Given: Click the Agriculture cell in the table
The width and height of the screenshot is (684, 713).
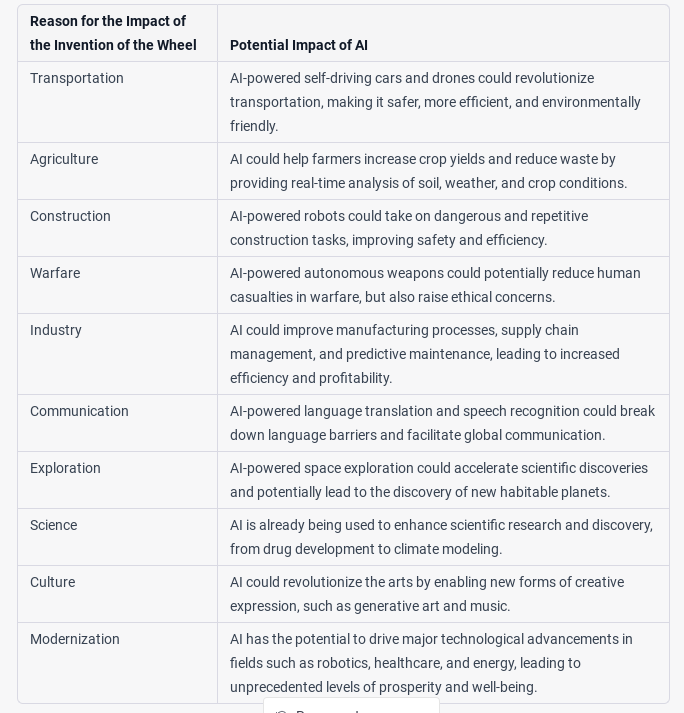Looking at the screenshot, I should pos(64,159).
